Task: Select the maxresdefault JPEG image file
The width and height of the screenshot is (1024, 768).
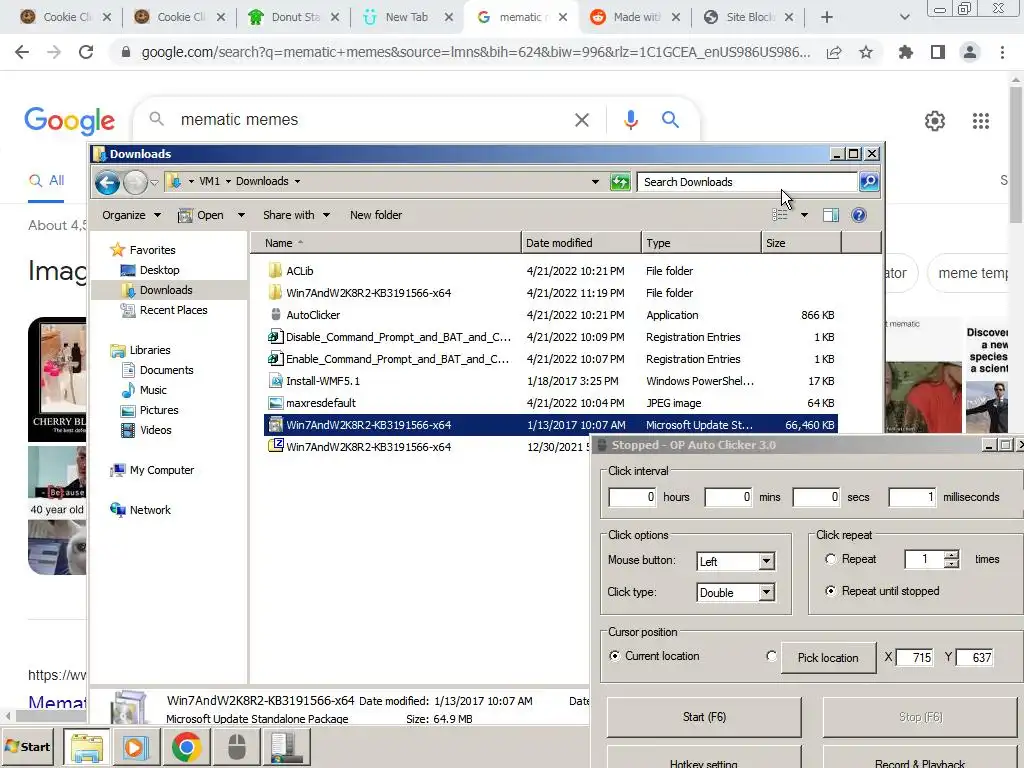Action: [320, 403]
